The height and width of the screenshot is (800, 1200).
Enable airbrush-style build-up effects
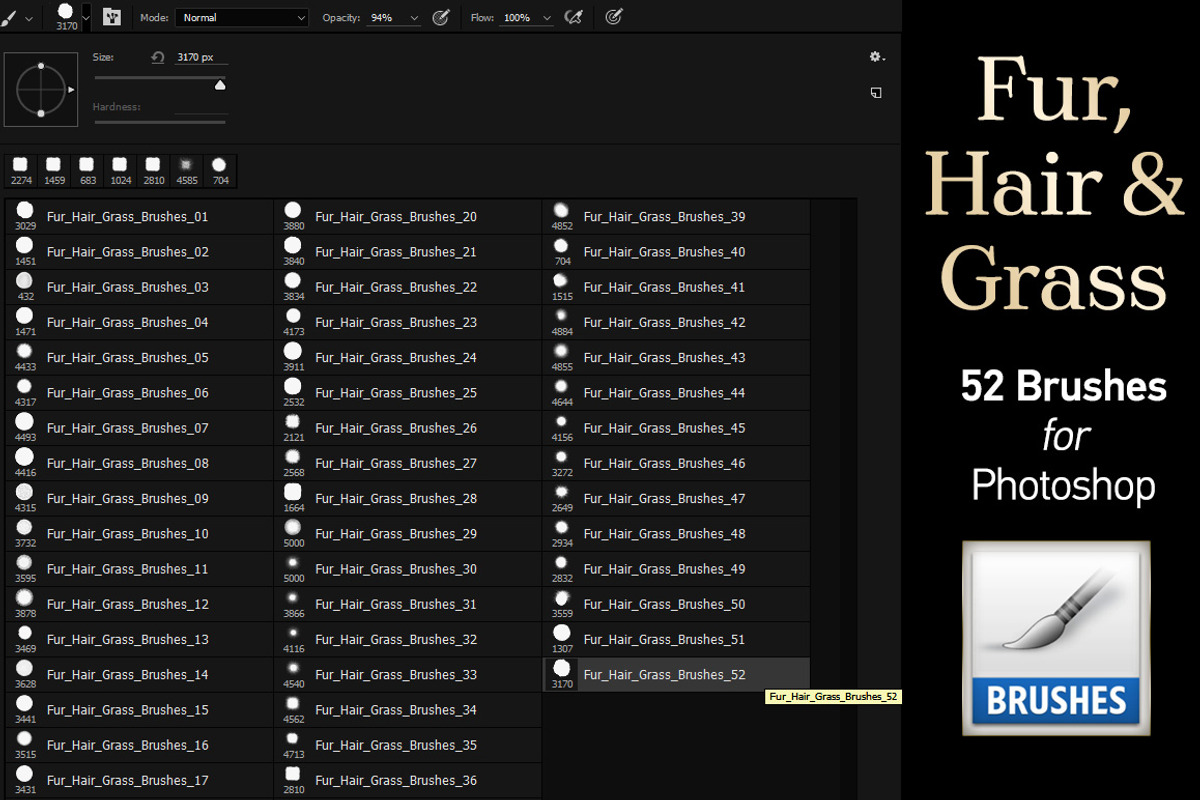coord(573,17)
